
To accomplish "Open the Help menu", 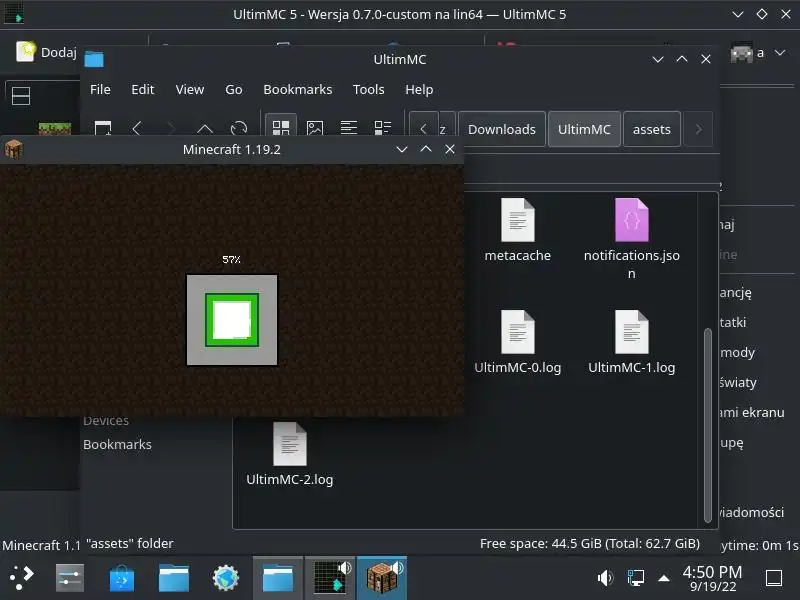I will [419, 89].
